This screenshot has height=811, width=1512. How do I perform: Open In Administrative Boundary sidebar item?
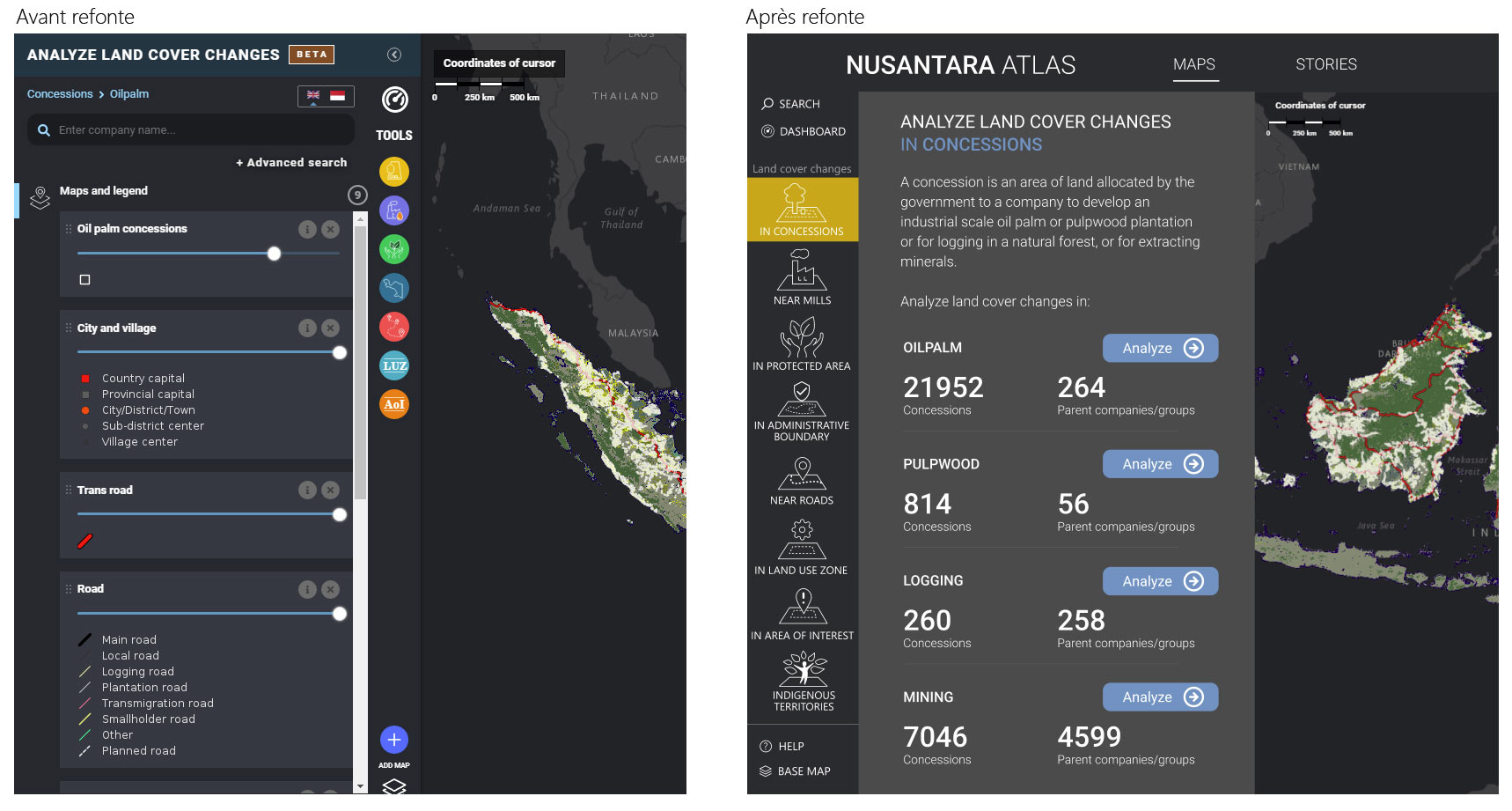pos(802,411)
